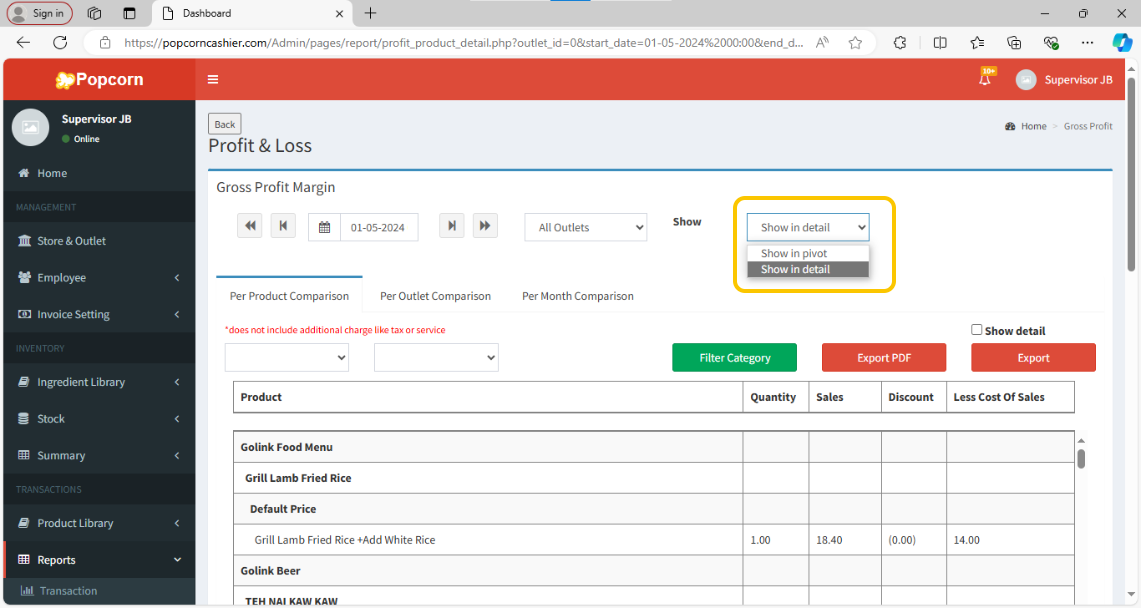Expand the Product Library sidebar menu
Viewport: 1141px width, 608px height.
click(99, 523)
